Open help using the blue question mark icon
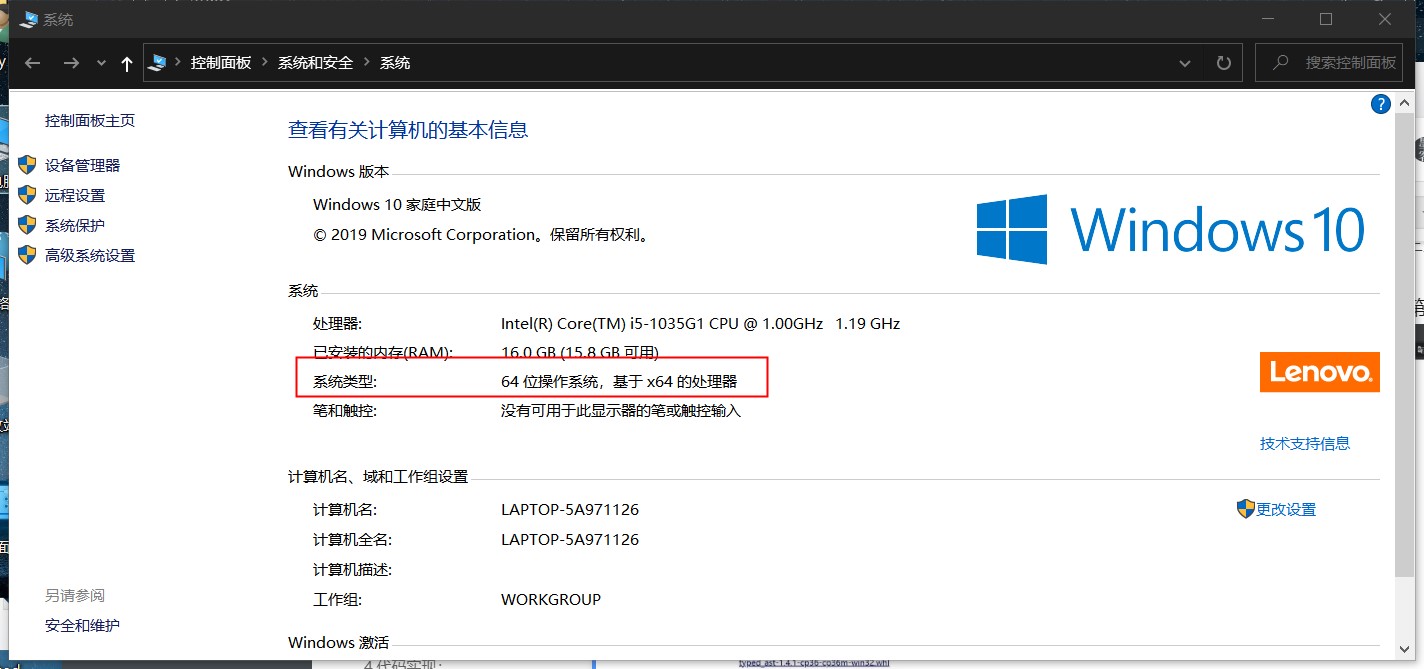 [1380, 103]
